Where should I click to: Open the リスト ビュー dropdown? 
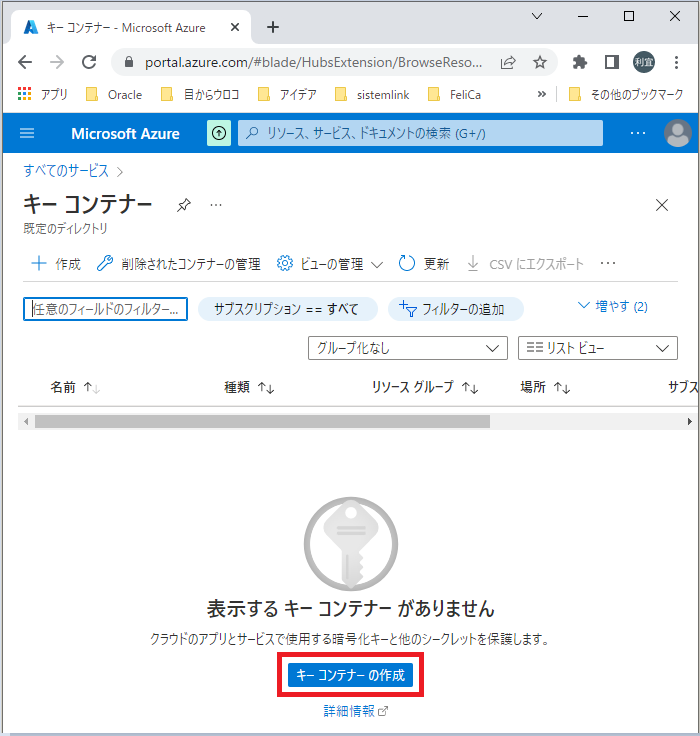(x=598, y=348)
